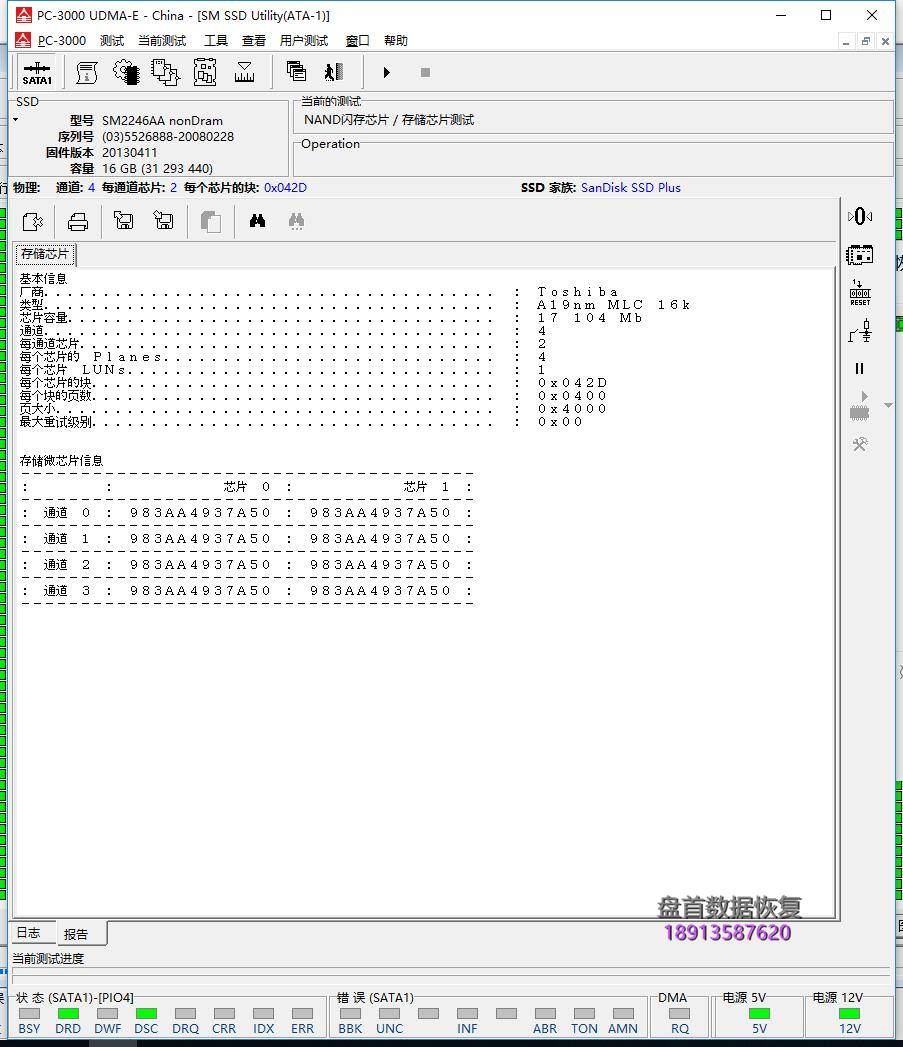Open the PC-3000 menu
903x1047 pixels.
click(x=61, y=41)
